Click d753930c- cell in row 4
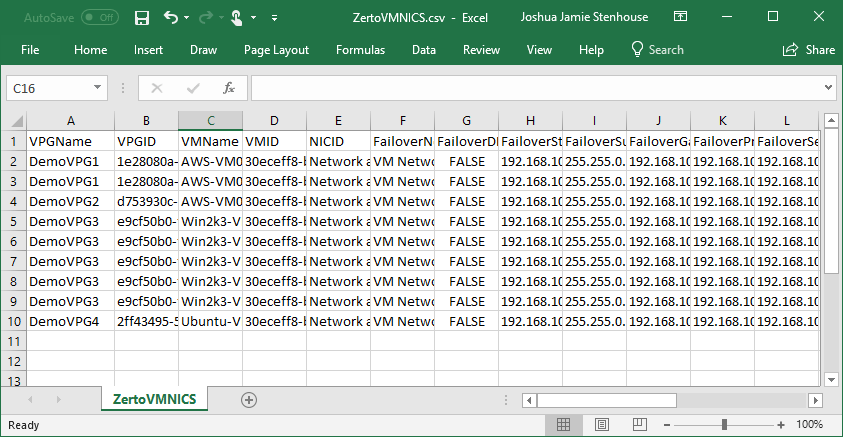 pyautogui.click(x=146, y=202)
